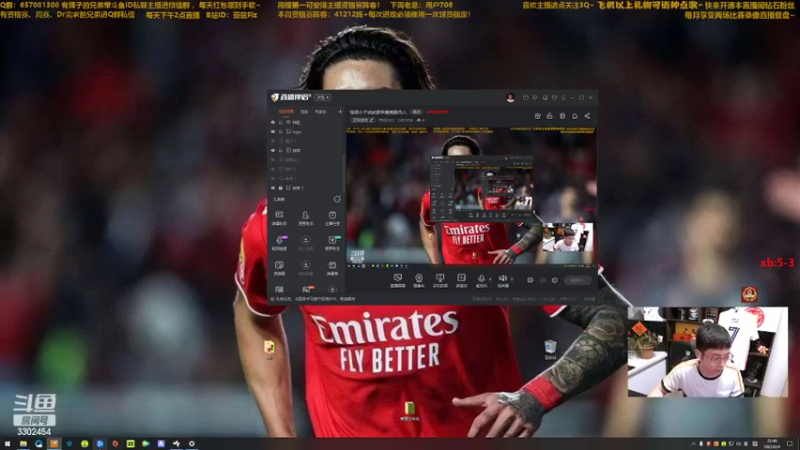Open the third tool in the toolbox's first row
This screenshot has height=450, width=800.
click(x=332, y=218)
